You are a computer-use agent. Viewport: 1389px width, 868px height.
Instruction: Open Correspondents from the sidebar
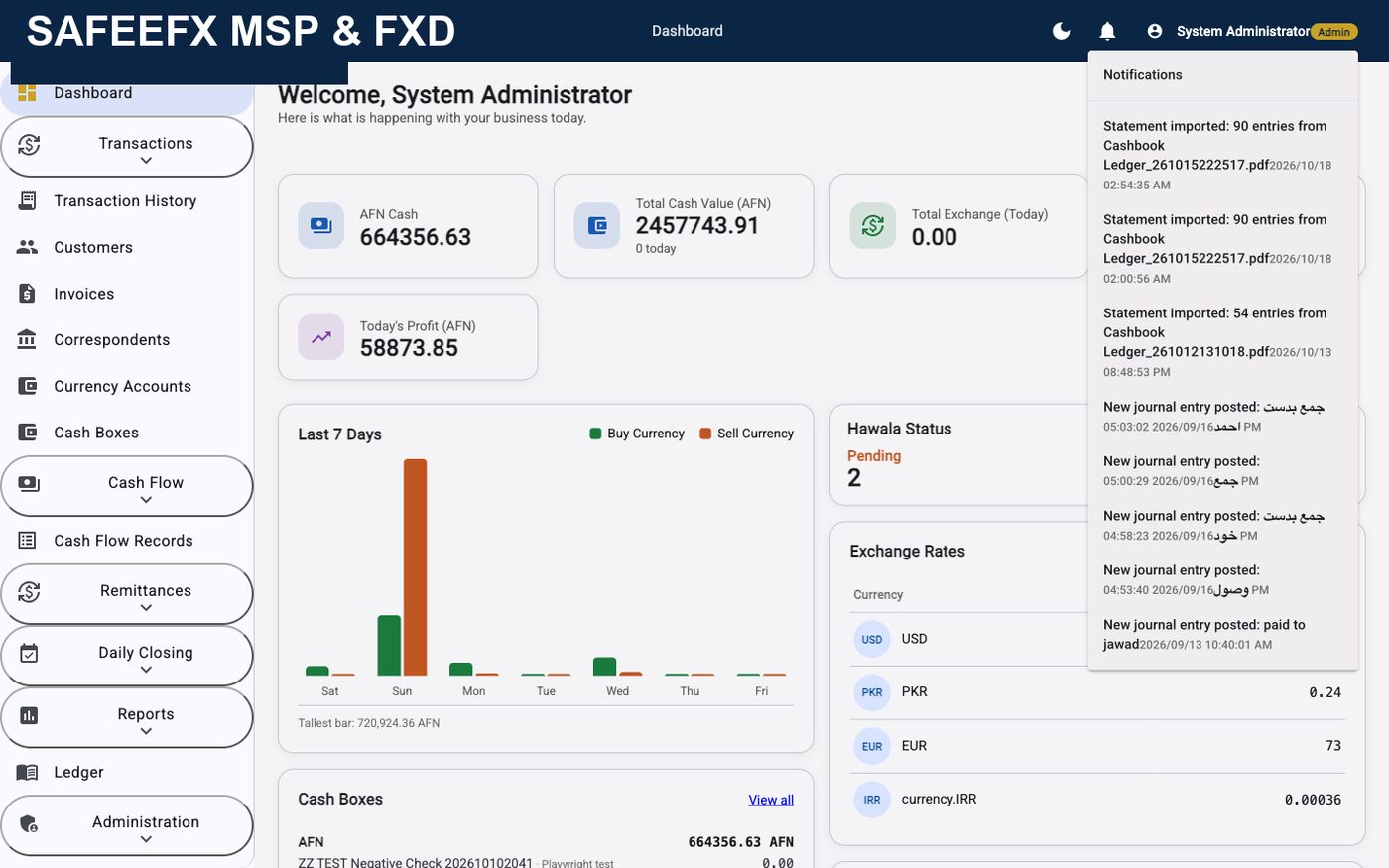pyautogui.click(x=127, y=339)
